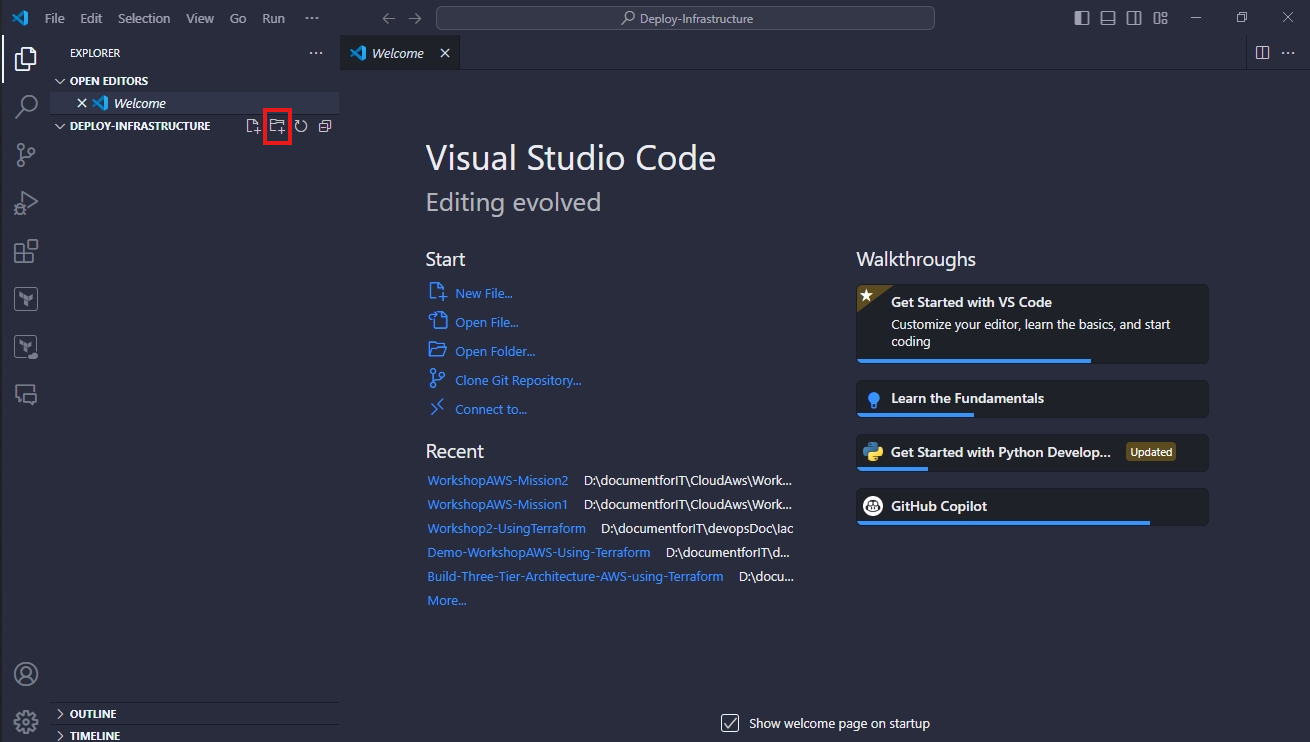Open recent WorkshopAWS-Mission2 folder

[497, 480]
